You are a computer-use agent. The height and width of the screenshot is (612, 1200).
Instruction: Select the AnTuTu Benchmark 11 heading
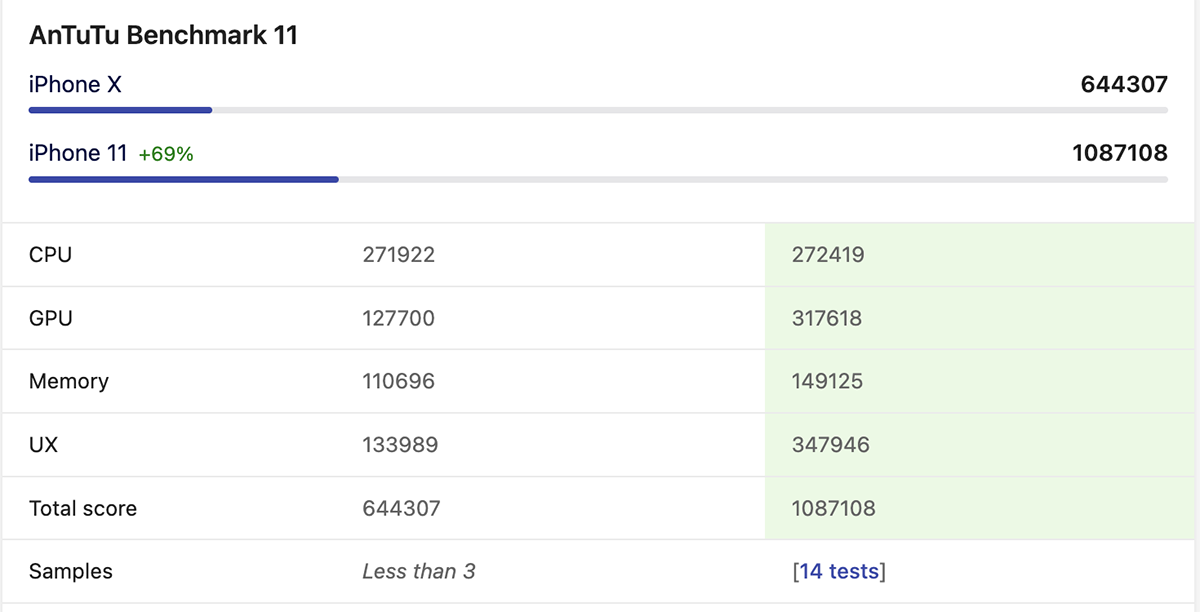click(164, 36)
